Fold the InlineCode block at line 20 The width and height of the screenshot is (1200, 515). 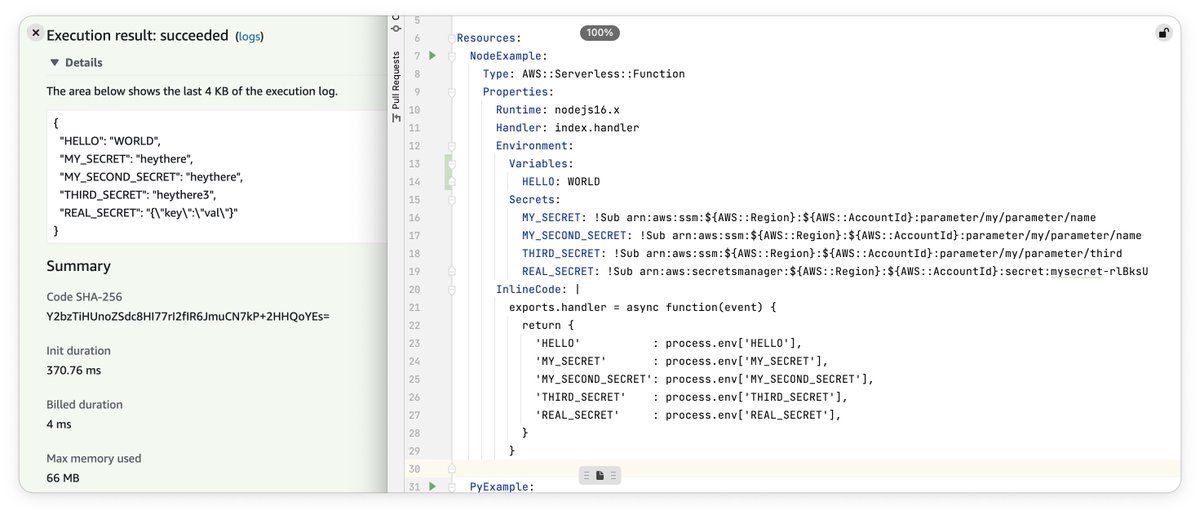[452, 289]
